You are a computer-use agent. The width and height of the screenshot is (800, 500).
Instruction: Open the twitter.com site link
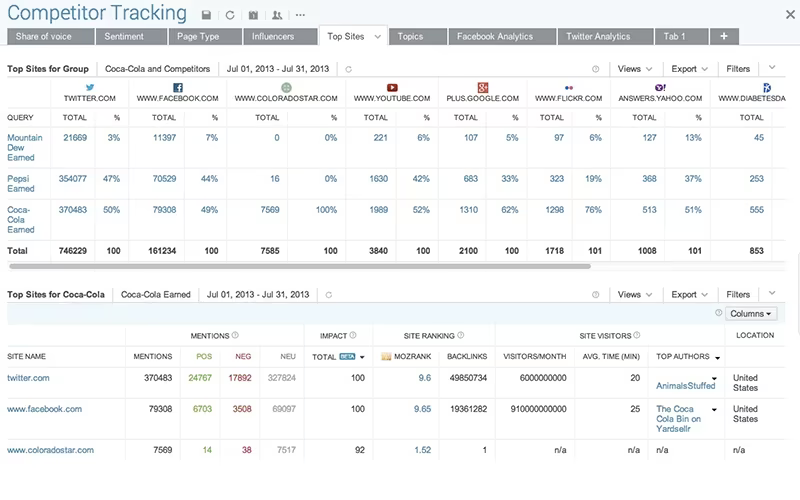pyautogui.click(x=28, y=378)
